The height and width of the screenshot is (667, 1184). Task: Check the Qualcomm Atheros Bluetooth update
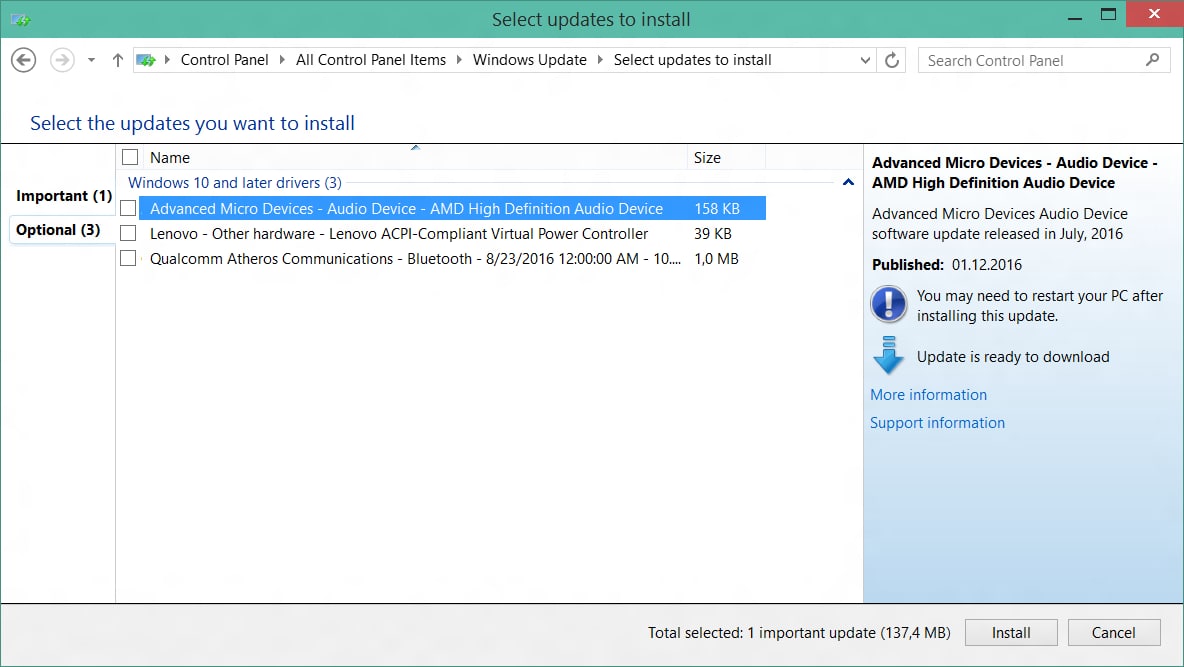(128, 258)
